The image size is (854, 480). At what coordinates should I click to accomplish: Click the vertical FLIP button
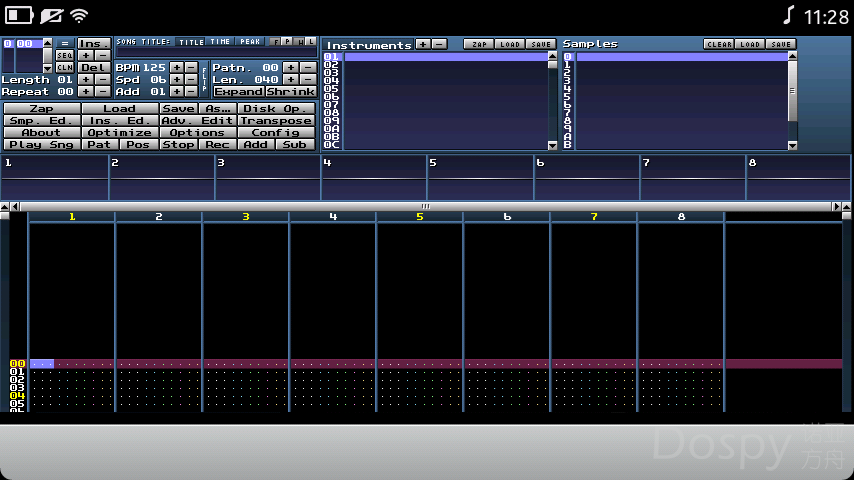204,80
